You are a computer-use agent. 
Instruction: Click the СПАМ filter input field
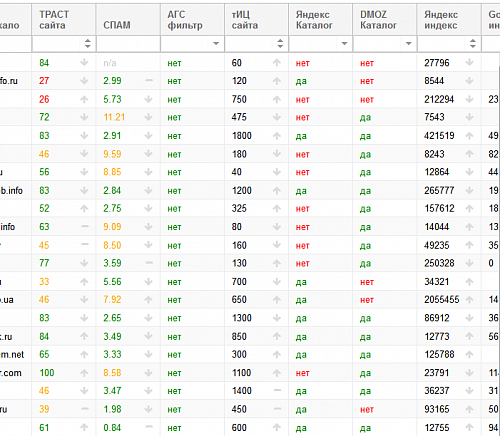[128, 44]
